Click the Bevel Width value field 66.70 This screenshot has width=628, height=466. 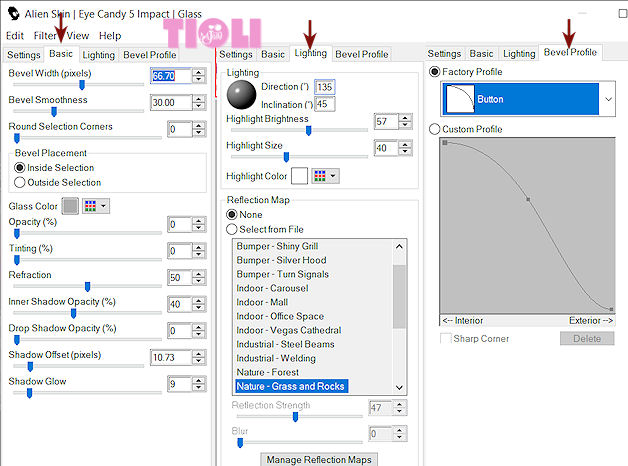pos(171,76)
